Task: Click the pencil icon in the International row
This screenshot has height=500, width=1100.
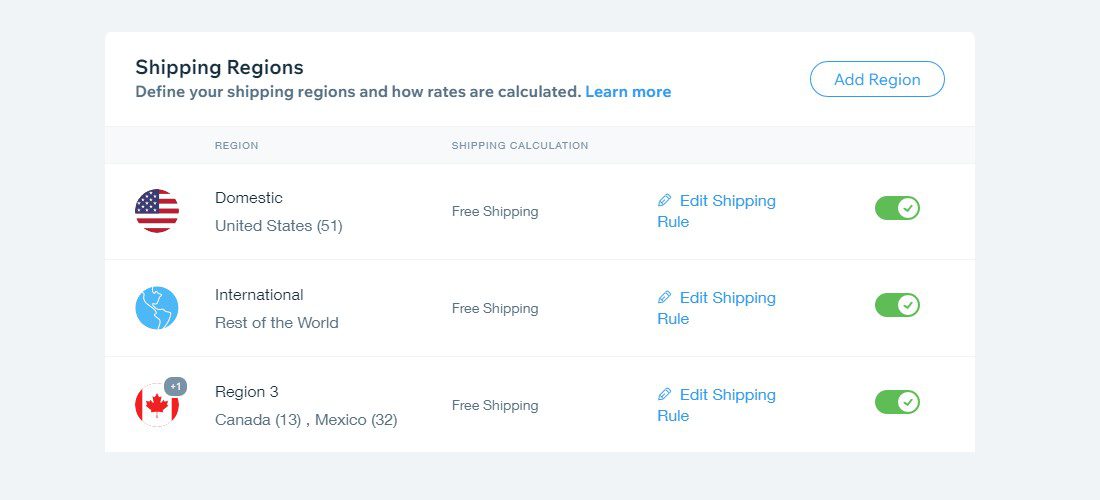Action: click(x=664, y=298)
